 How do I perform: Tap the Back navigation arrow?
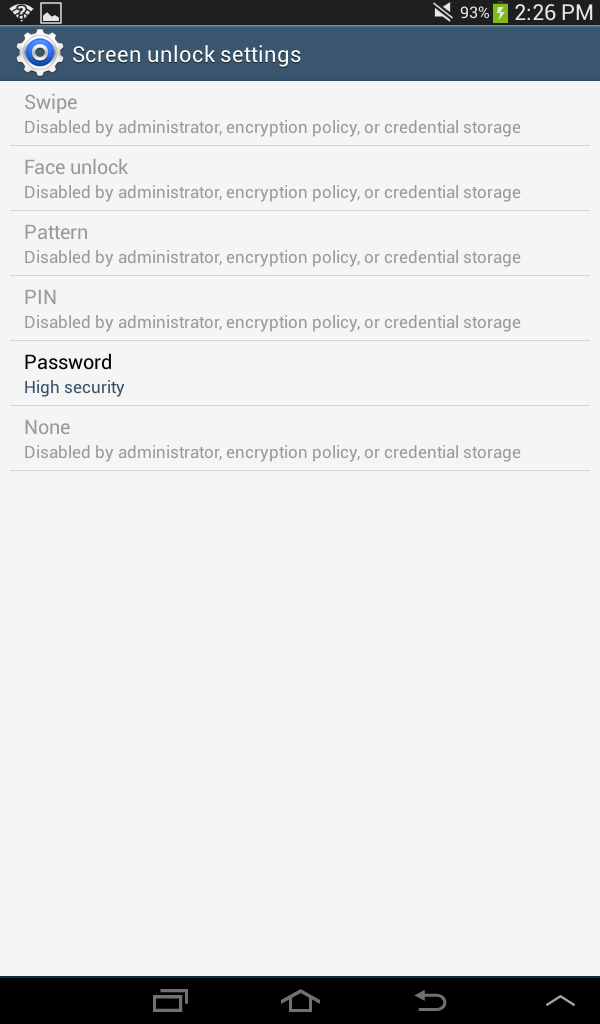pos(430,1000)
